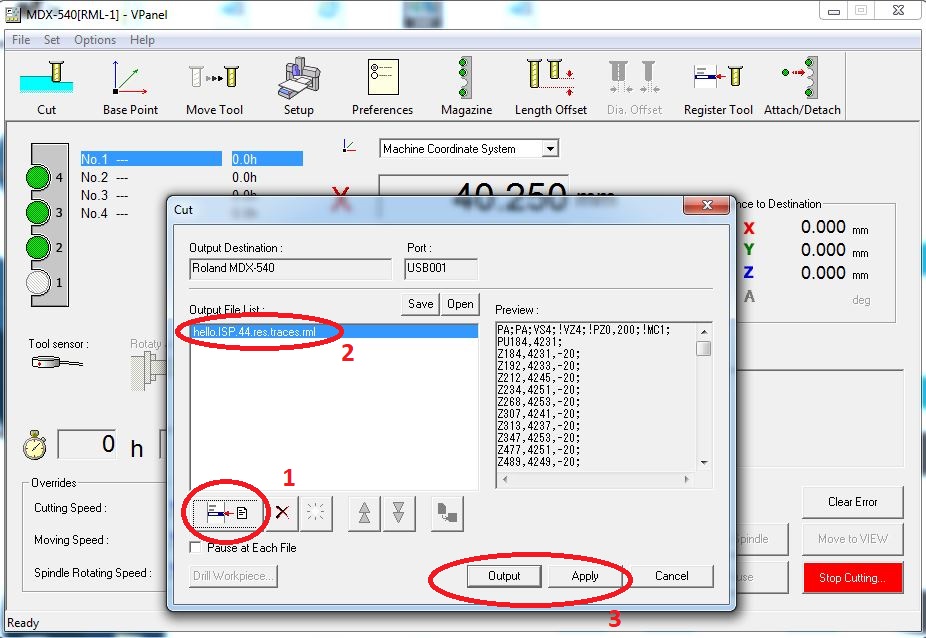Click the cutting hours field showing 0
Screen dimensions: 926x638
(87, 444)
